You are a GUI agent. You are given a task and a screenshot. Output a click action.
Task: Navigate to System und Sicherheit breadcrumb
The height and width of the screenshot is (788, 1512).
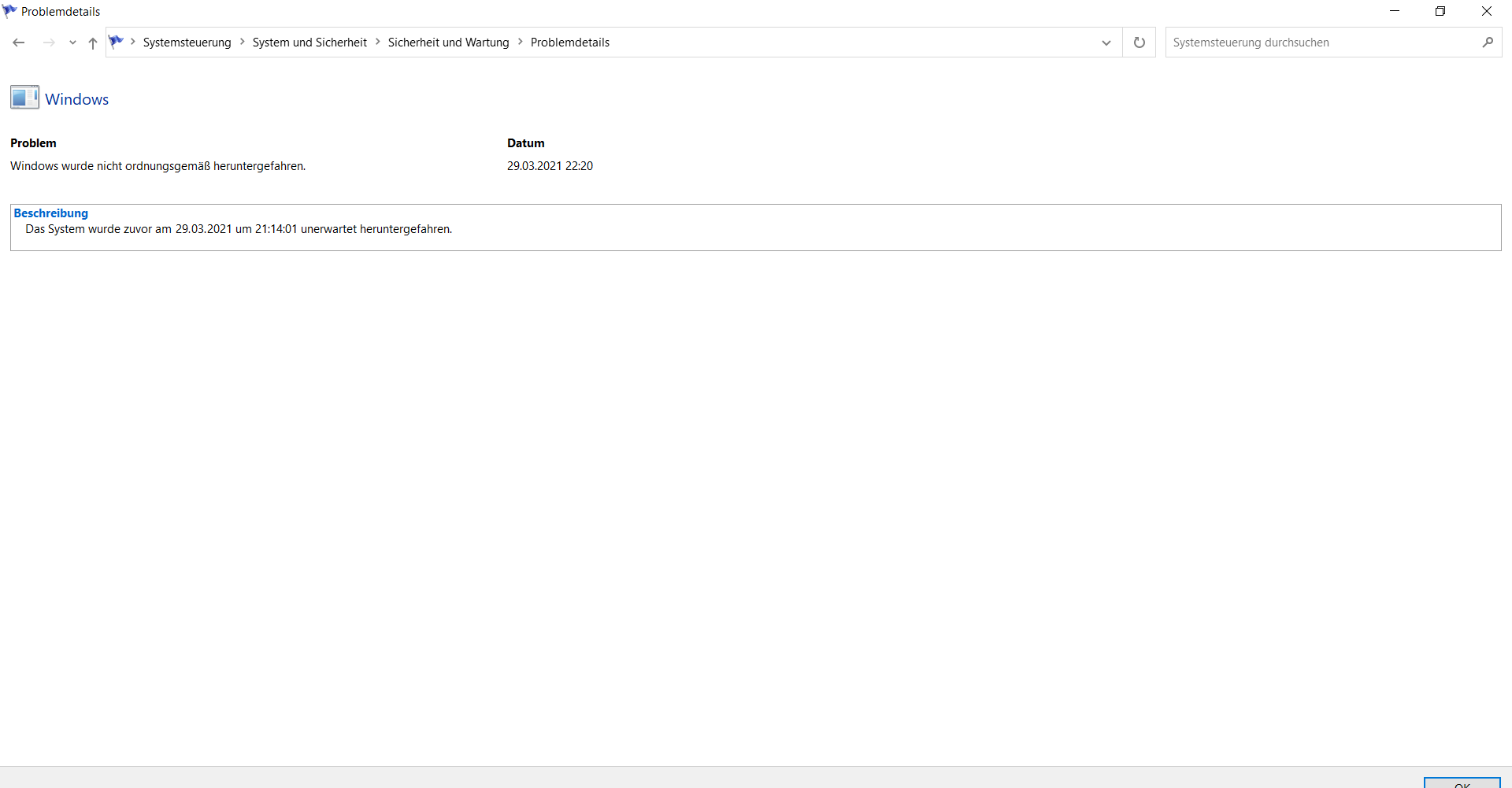[309, 43]
